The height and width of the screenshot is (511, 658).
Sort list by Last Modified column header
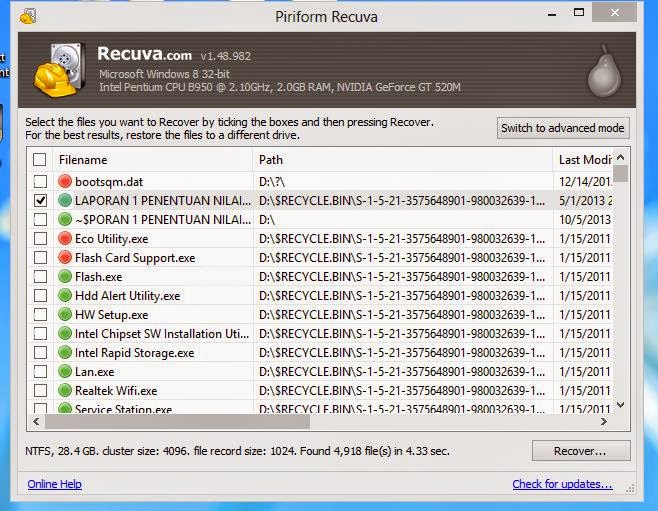[x=583, y=160]
